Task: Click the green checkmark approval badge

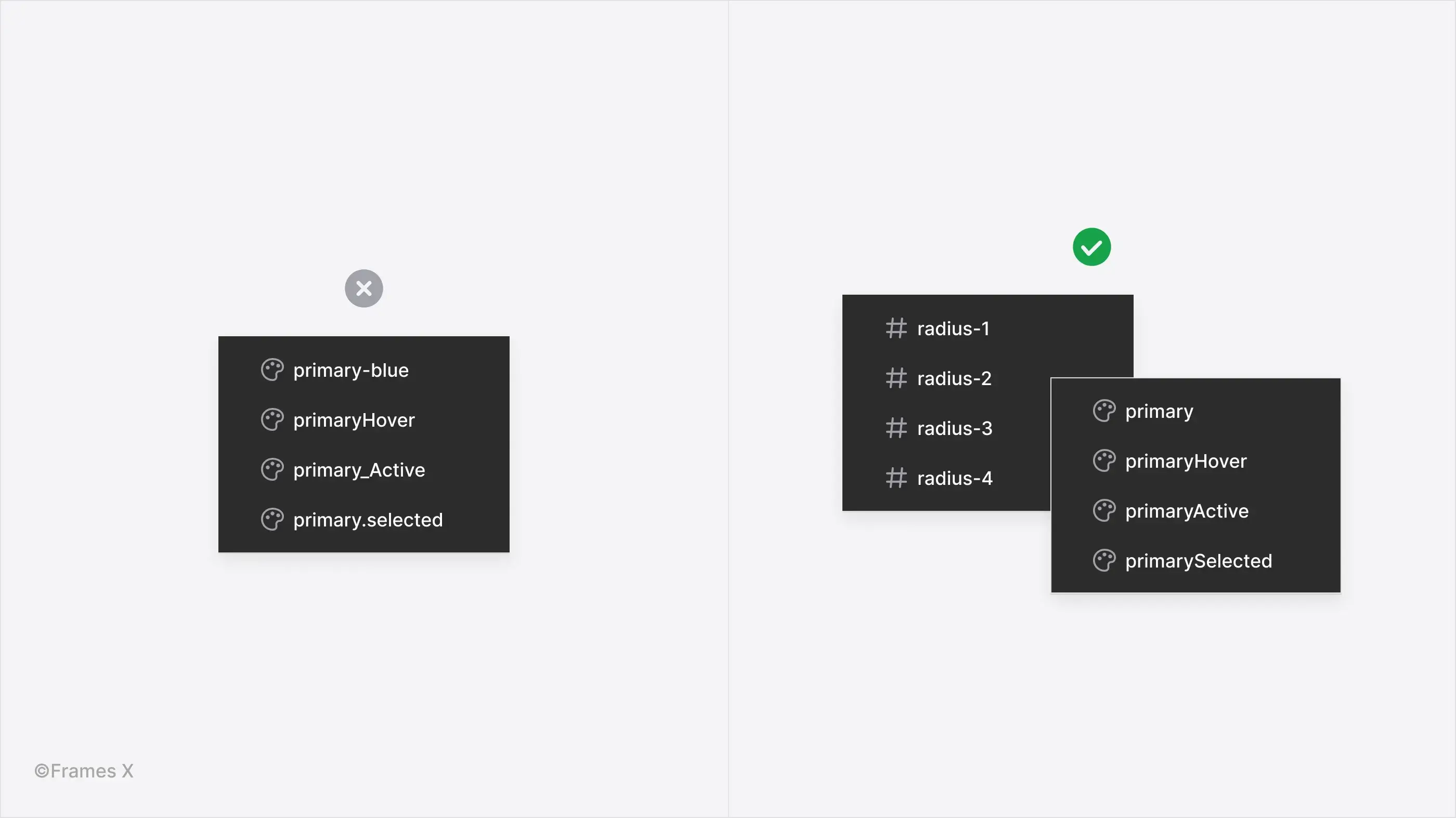Action: click(1091, 246)
